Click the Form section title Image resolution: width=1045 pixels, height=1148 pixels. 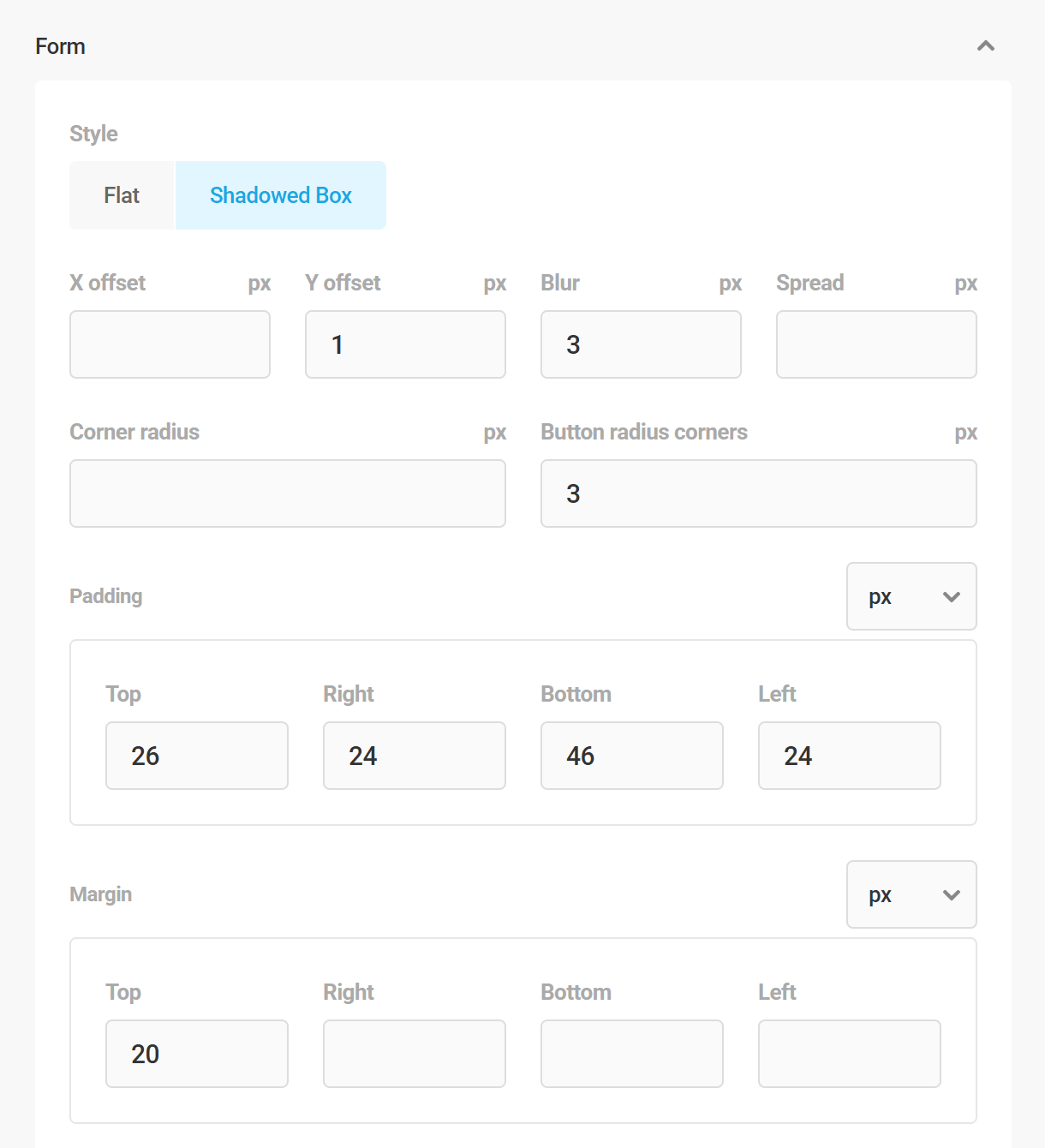pyautogui.click(x=59, y=46)
